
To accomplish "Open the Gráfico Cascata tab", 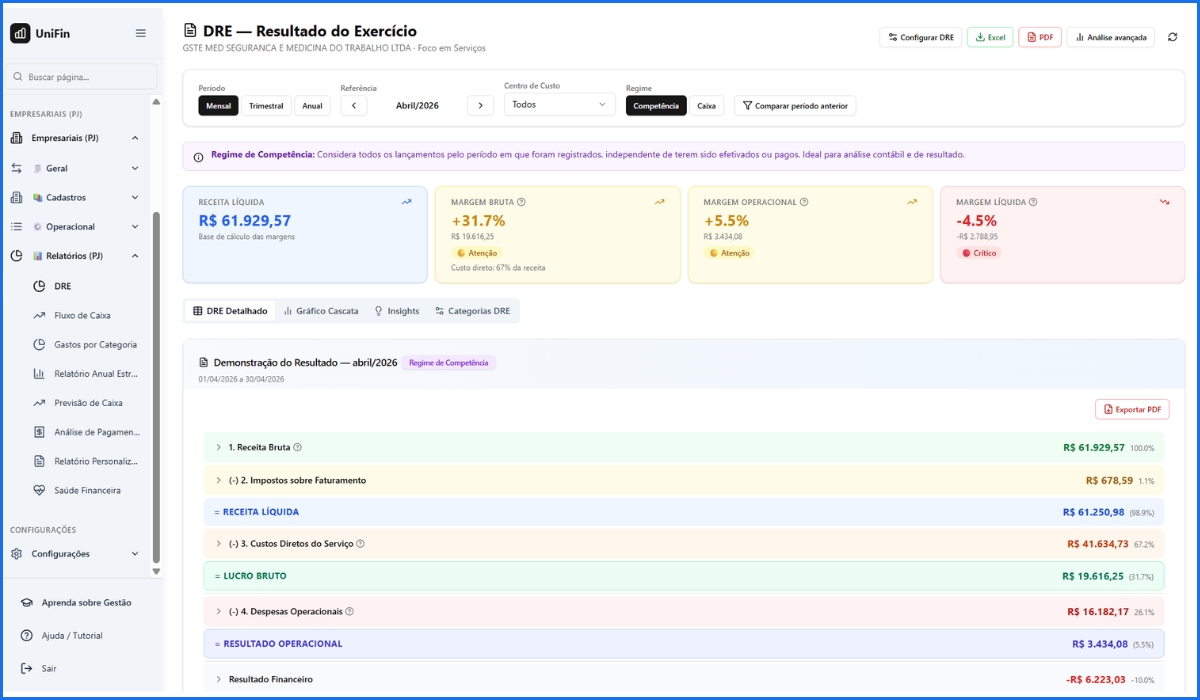I will click(321, 311).
